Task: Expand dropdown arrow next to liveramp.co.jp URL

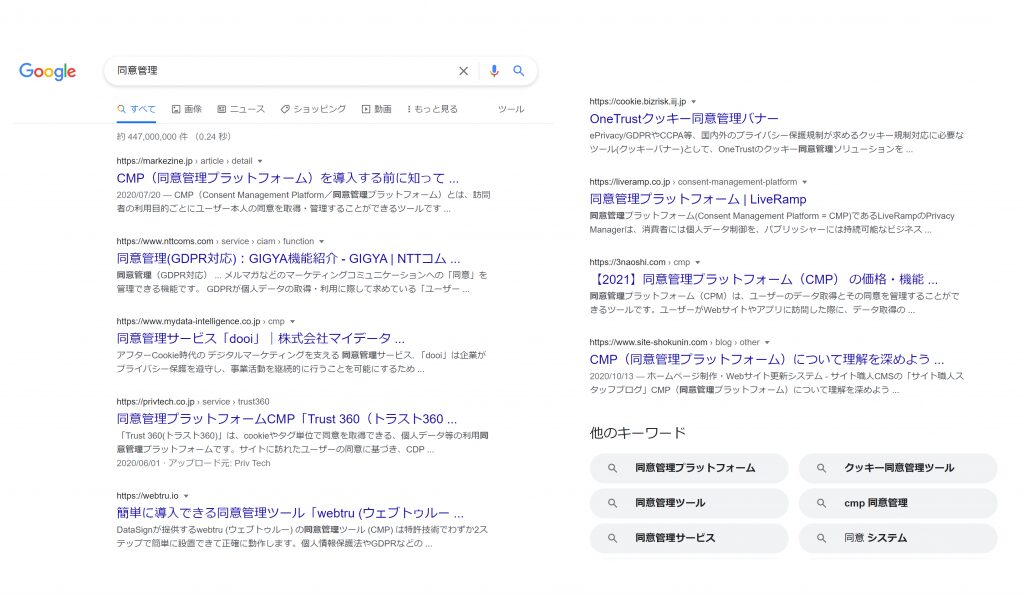Action: click(804, 182)
